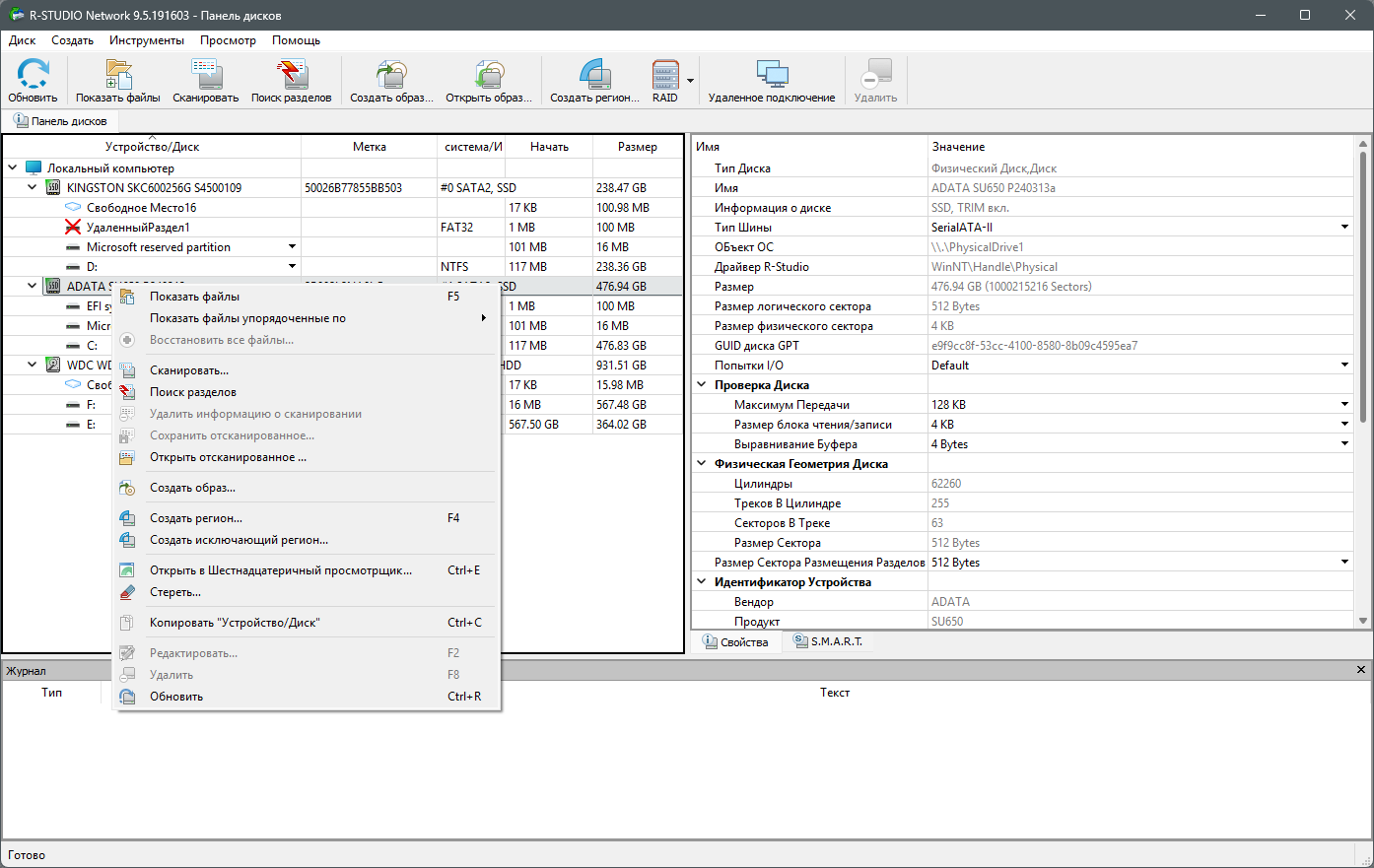Collapse the WDC disk tree node

[x=32, y=366]
